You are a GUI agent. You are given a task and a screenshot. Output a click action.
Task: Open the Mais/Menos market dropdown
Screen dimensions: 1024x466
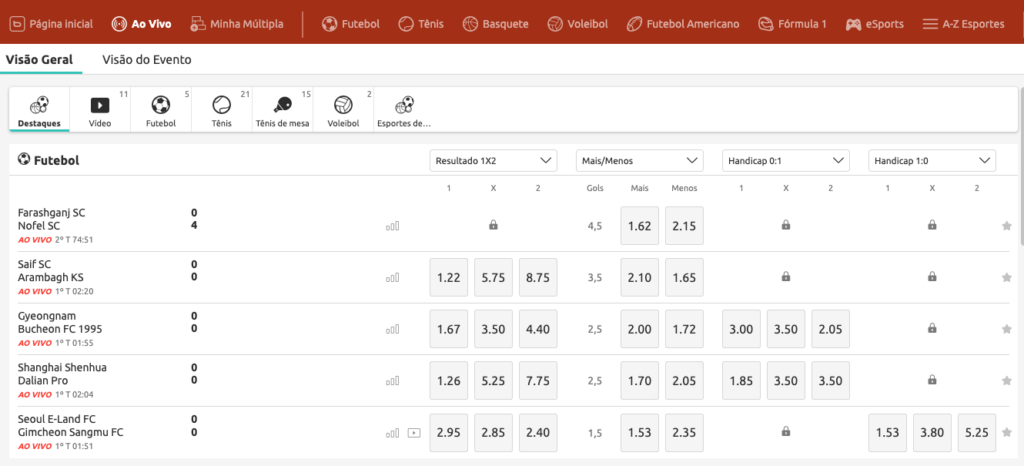(640, 160)
